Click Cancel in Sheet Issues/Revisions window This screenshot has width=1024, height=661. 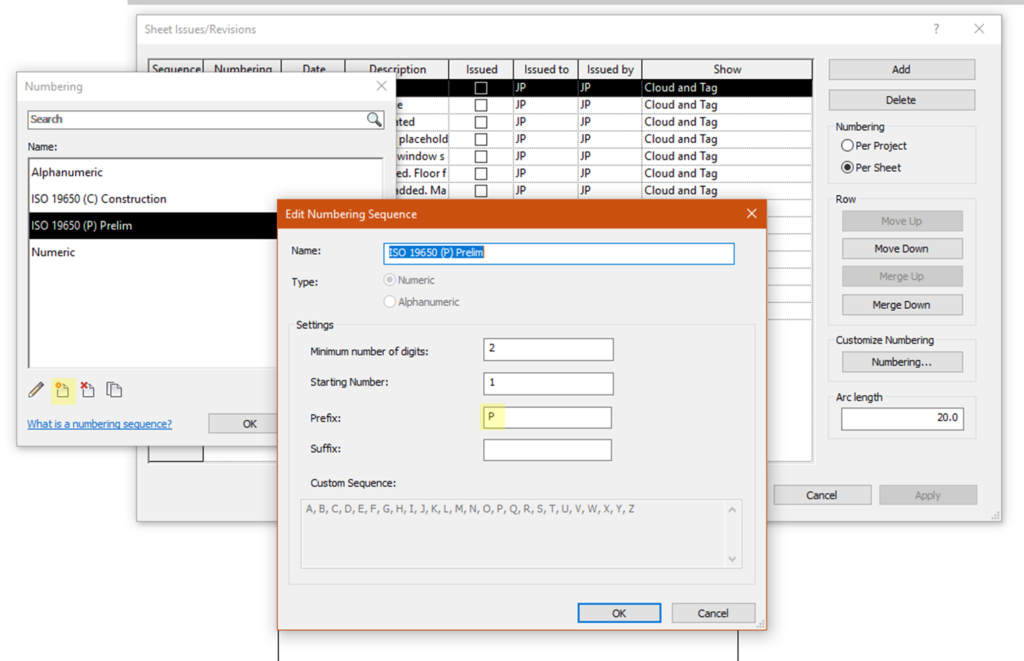point(822,495)
